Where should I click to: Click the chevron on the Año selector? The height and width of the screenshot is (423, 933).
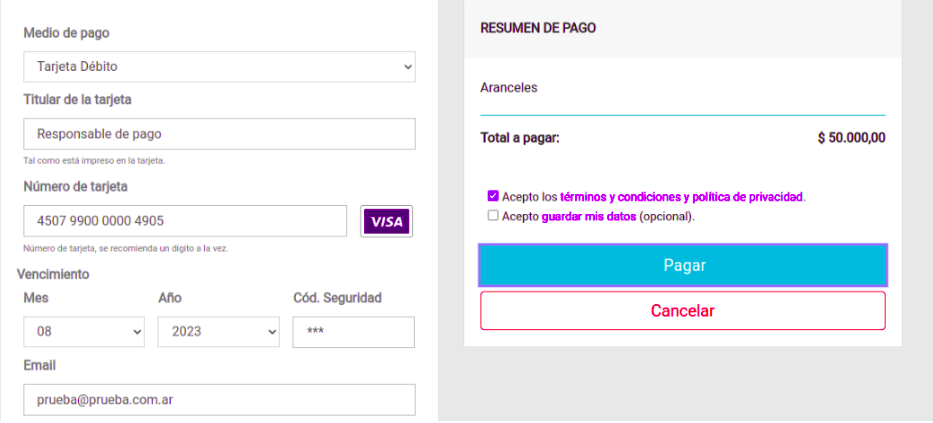point(272,332)
